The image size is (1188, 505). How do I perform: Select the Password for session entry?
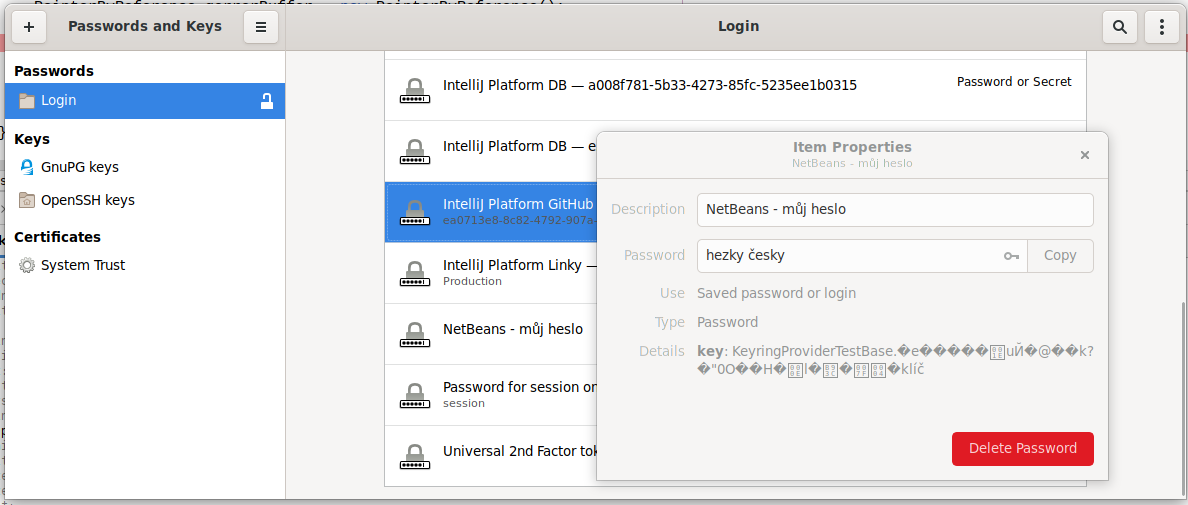click(491, 394)
